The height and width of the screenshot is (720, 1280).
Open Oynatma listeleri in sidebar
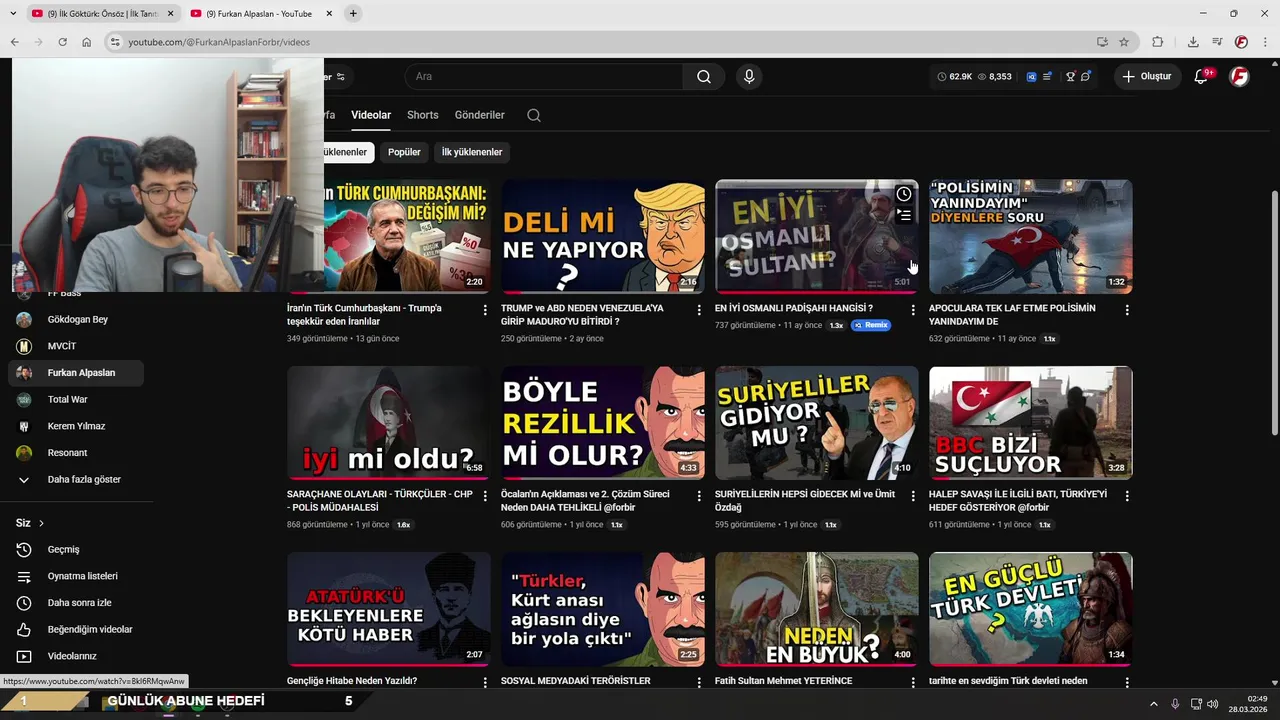click(76, 576)
